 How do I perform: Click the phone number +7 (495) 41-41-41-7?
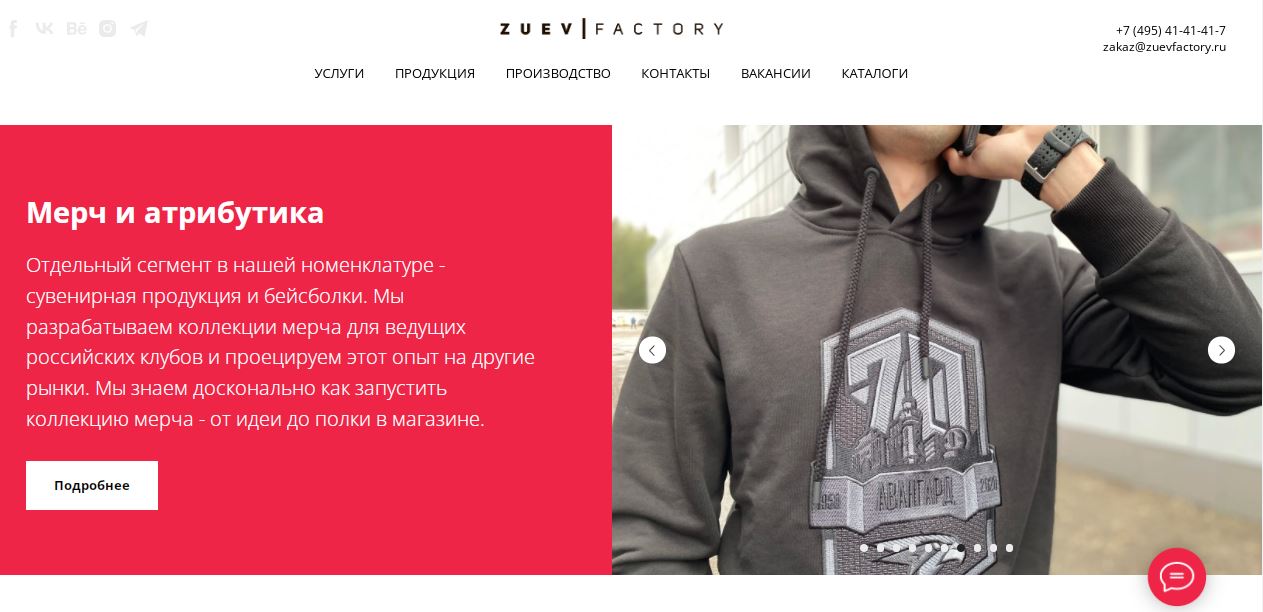point(1171,31)
